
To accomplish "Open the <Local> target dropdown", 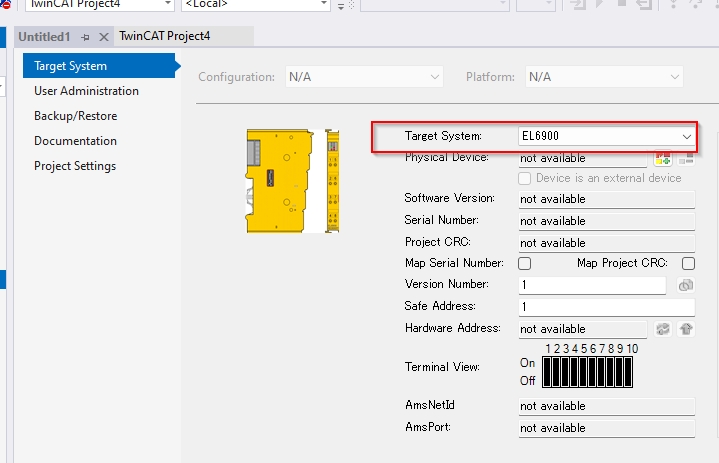I will [256, 5].
